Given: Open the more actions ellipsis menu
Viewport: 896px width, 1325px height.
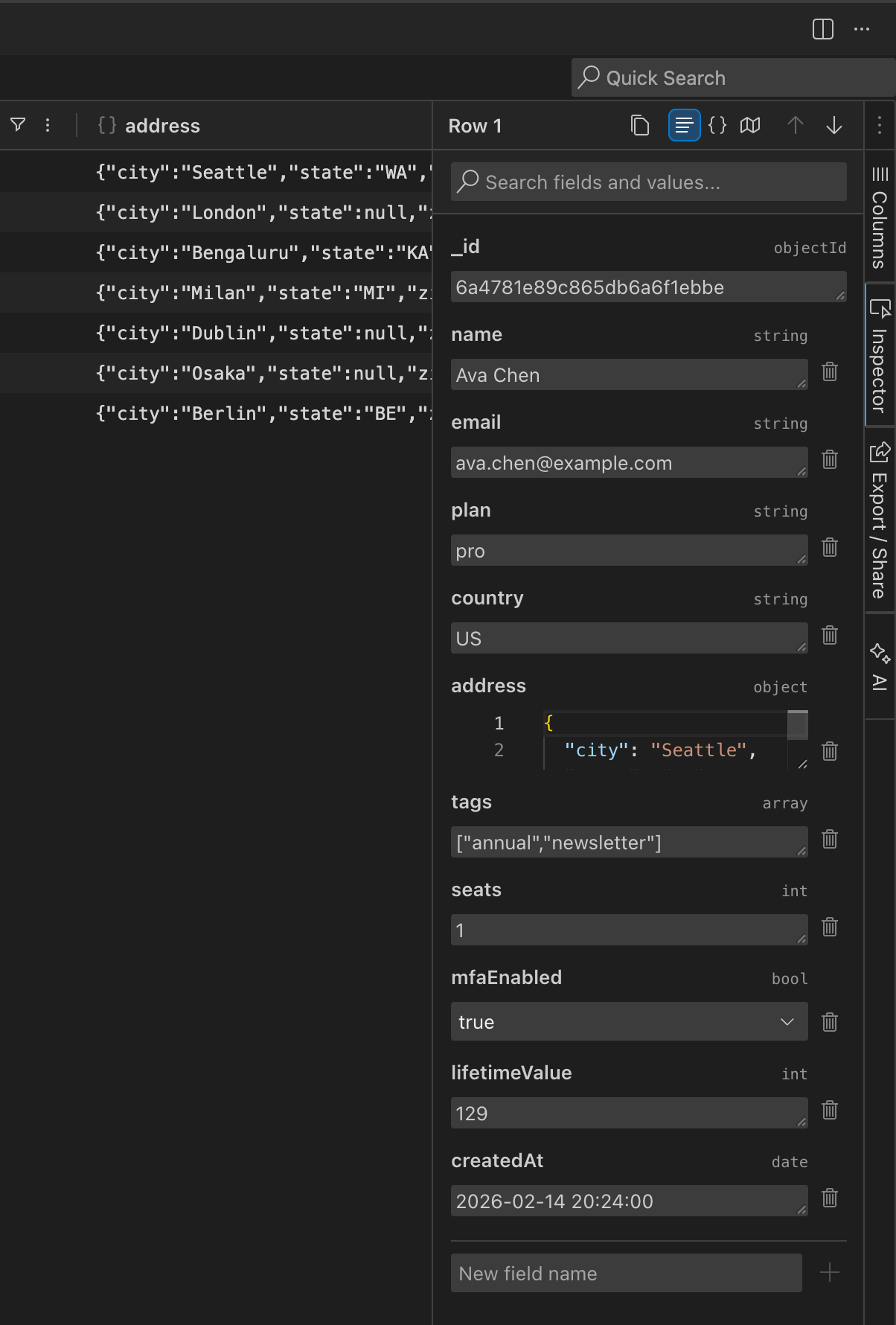Looking at the screenshot, I should [x=862, y=29].
